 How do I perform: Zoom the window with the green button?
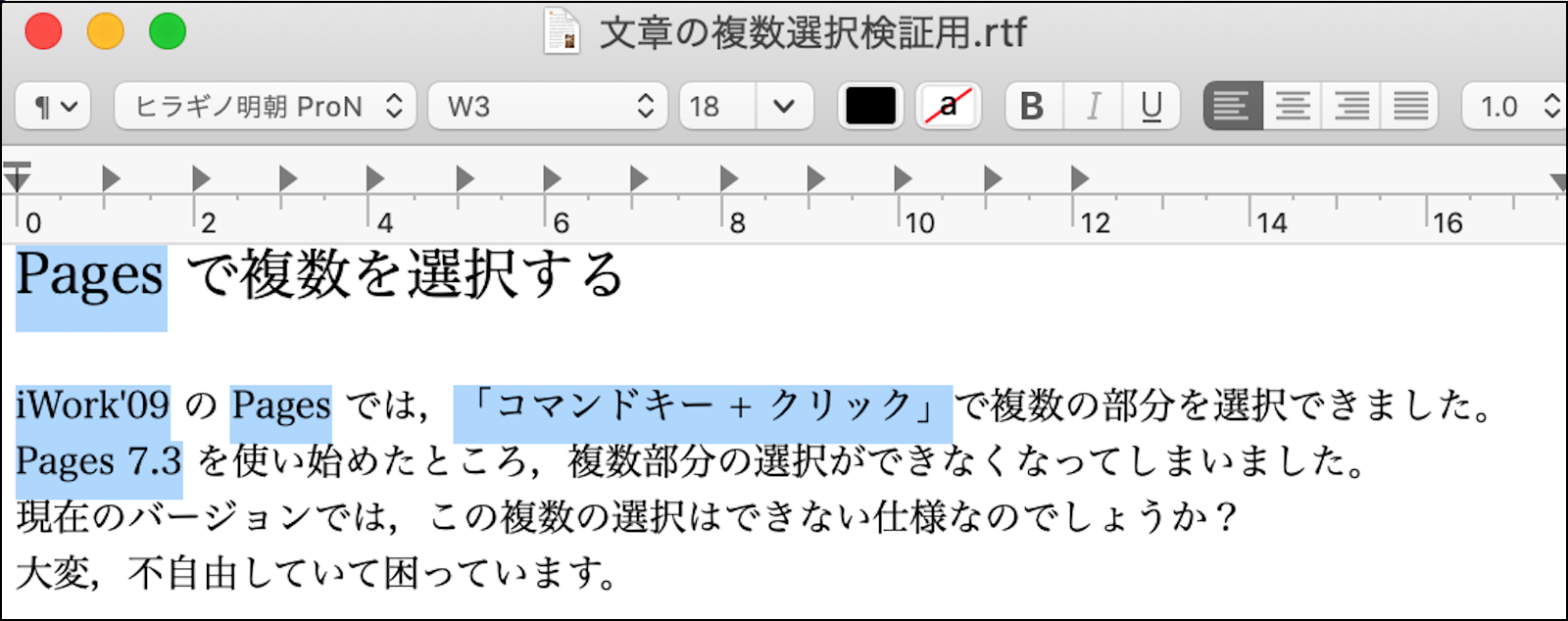[x=168, y=31]
